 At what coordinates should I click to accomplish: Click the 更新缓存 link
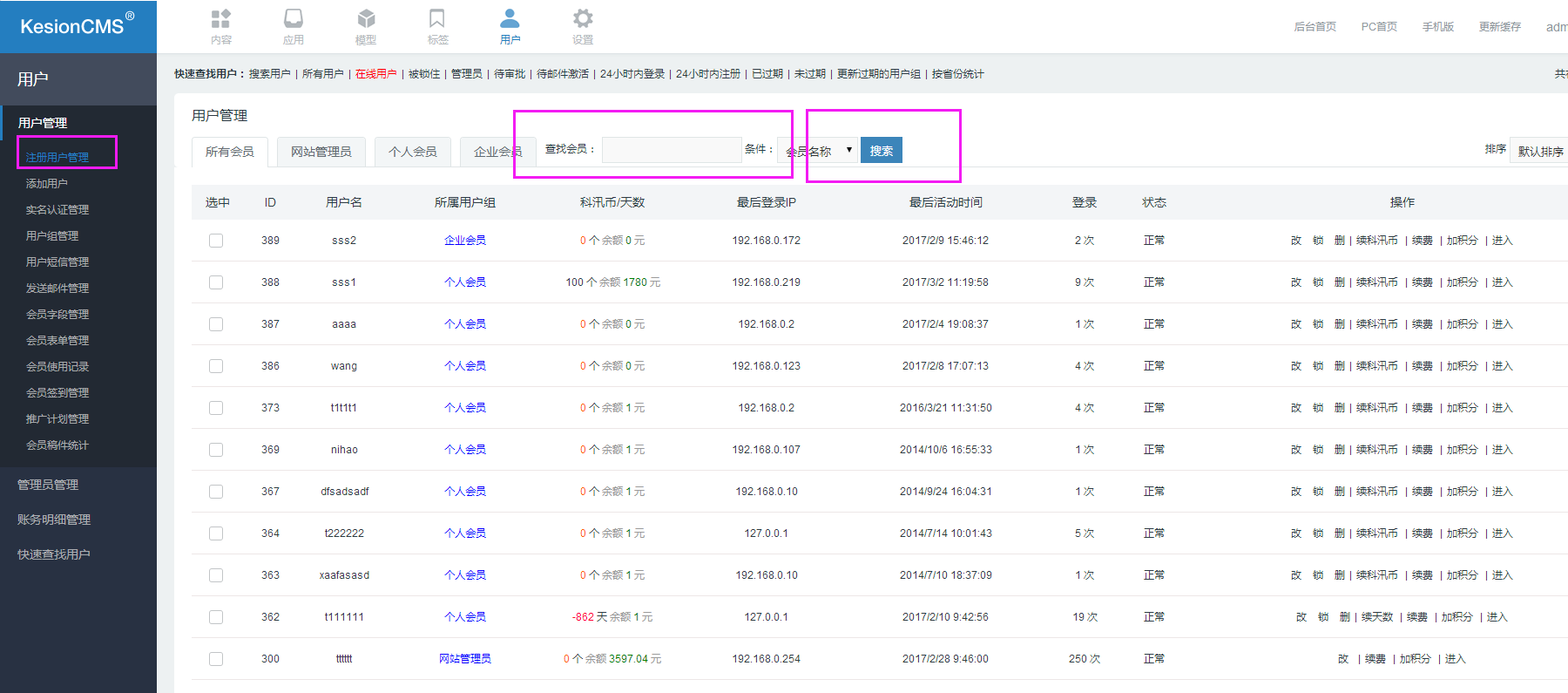point(1500,27)
